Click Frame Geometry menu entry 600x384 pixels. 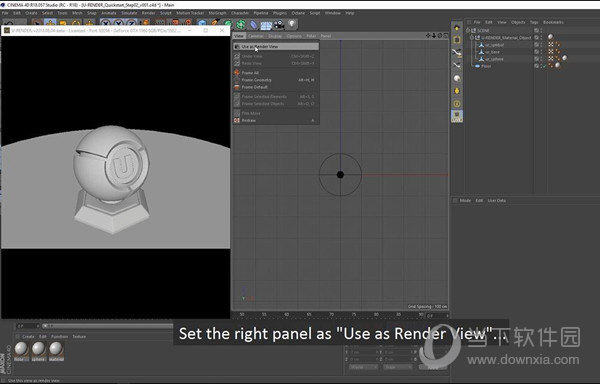point(256,80)
